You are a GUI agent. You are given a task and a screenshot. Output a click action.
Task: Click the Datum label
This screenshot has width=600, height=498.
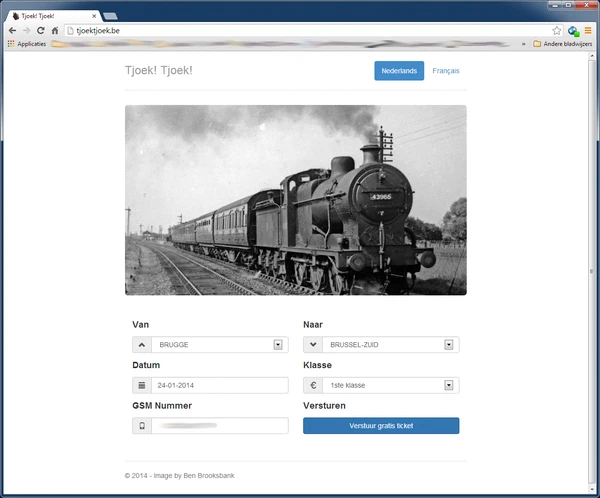point(146,365)
